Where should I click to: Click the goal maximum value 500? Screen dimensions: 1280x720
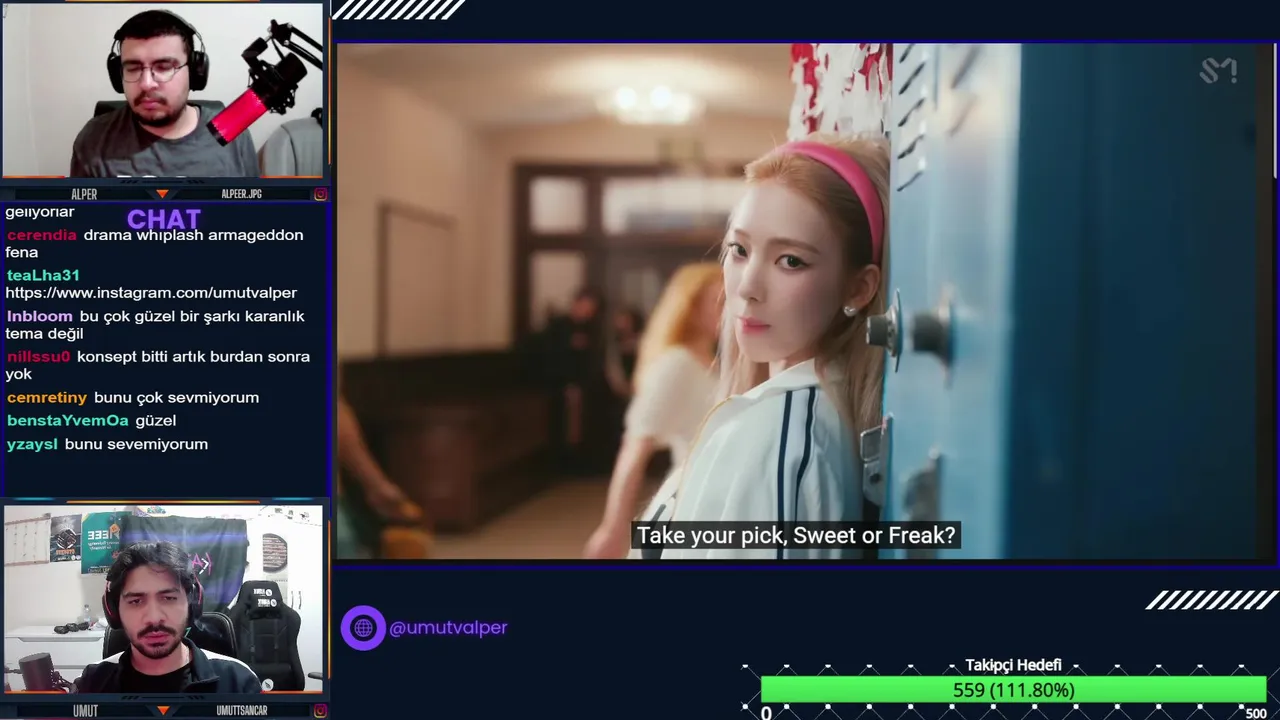click(x=1256, y=713)
